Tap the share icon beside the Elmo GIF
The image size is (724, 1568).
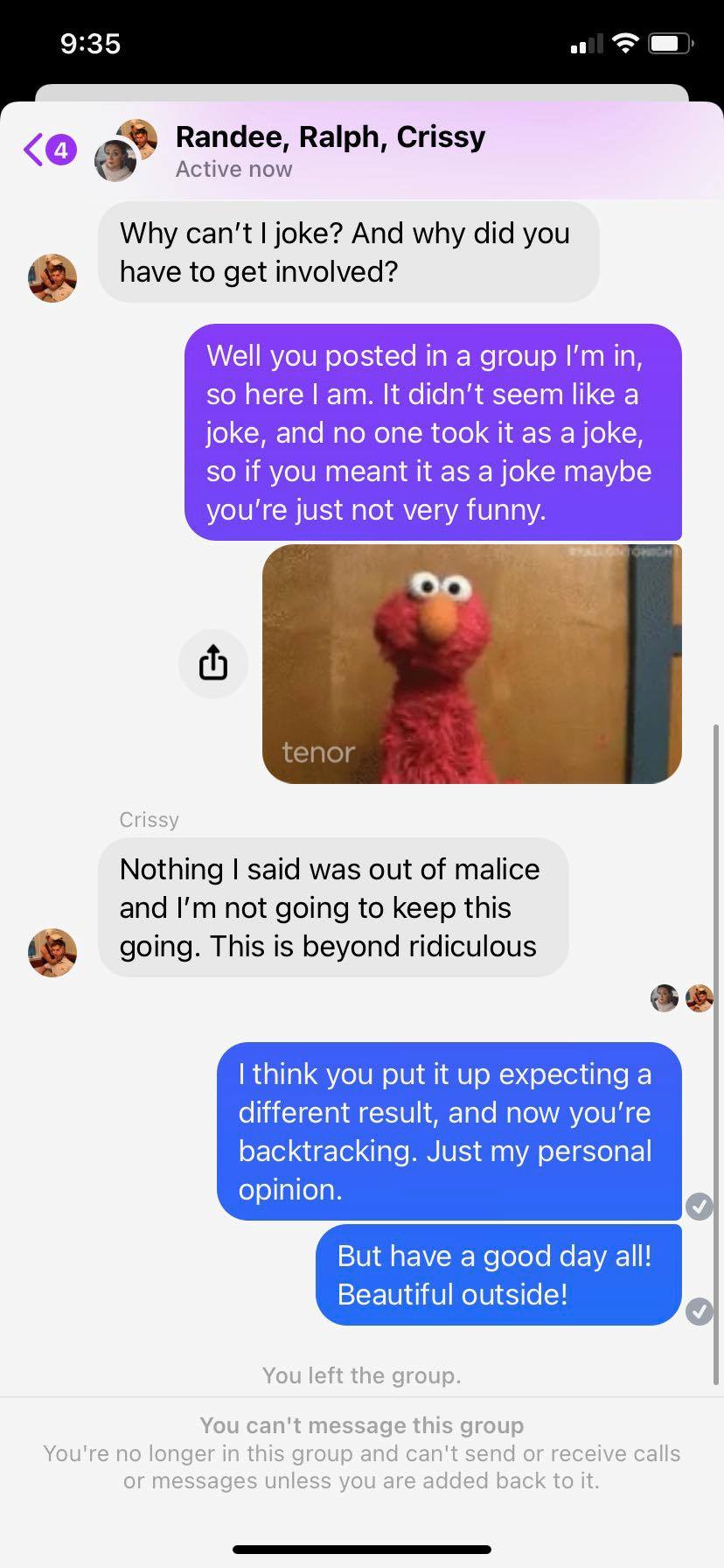[213, 663]
